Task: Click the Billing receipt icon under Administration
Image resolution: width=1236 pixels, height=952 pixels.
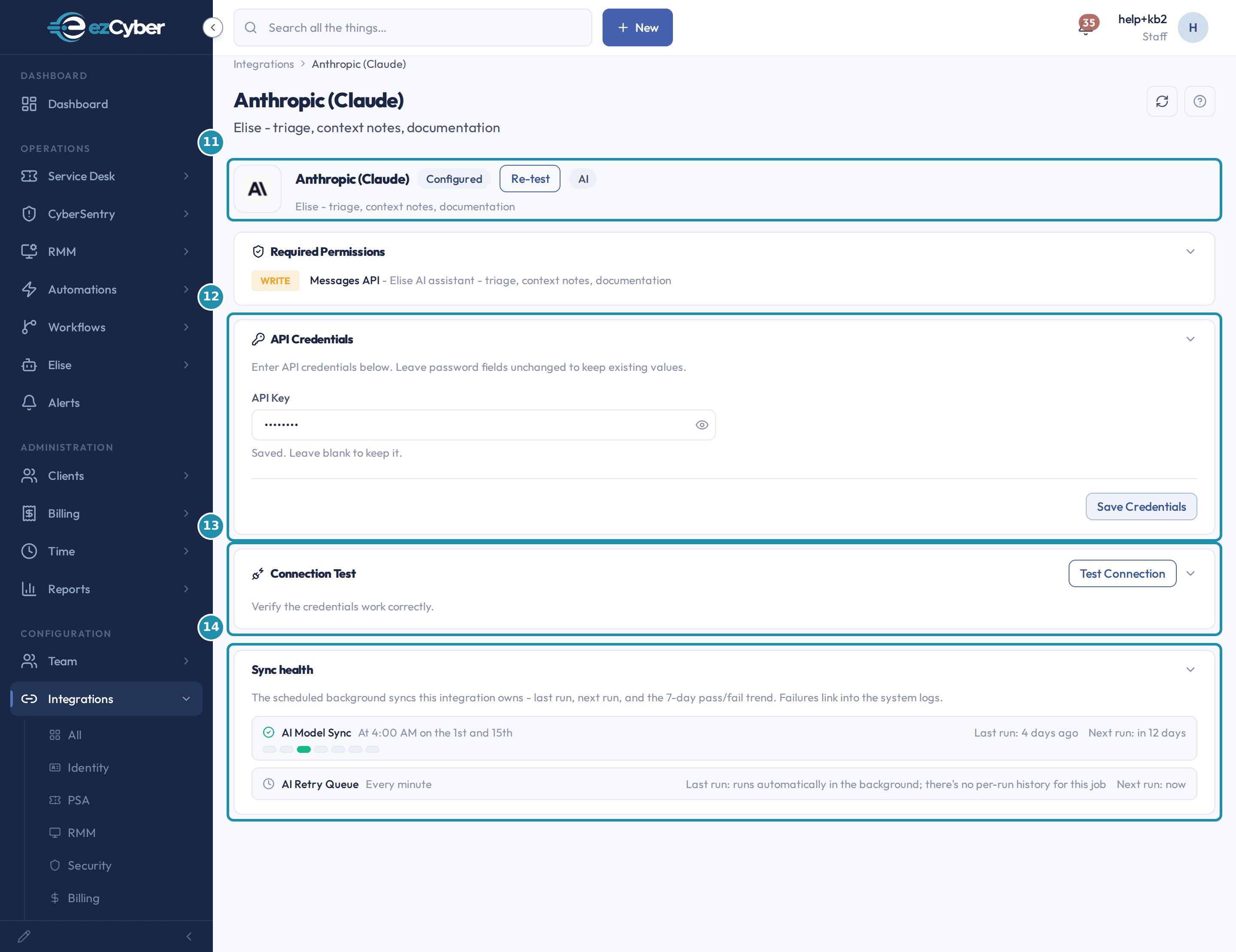Action: point(29,513)
